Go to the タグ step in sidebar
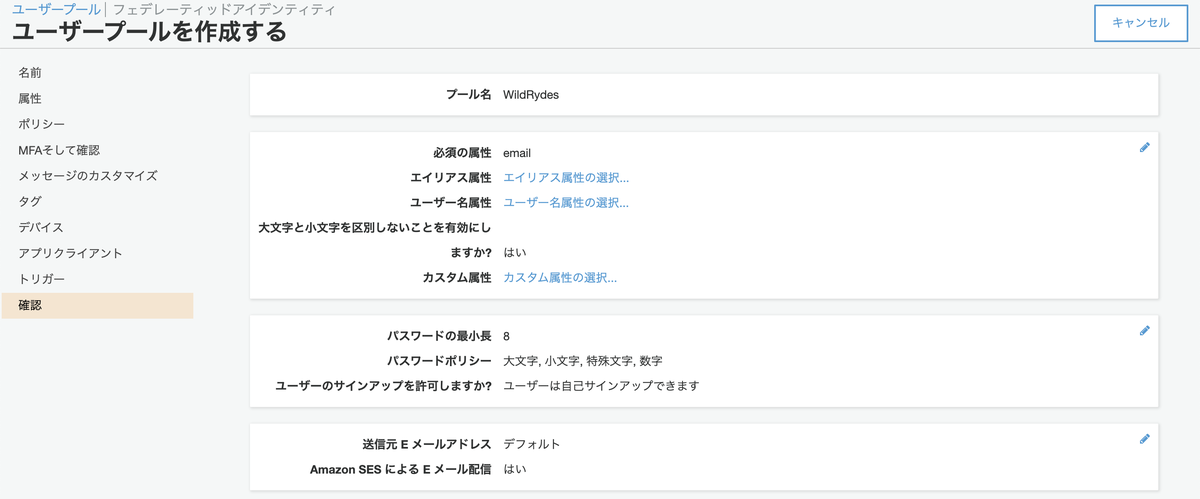Viewport: 1200px width, 499px height. [x=30, y=201]
